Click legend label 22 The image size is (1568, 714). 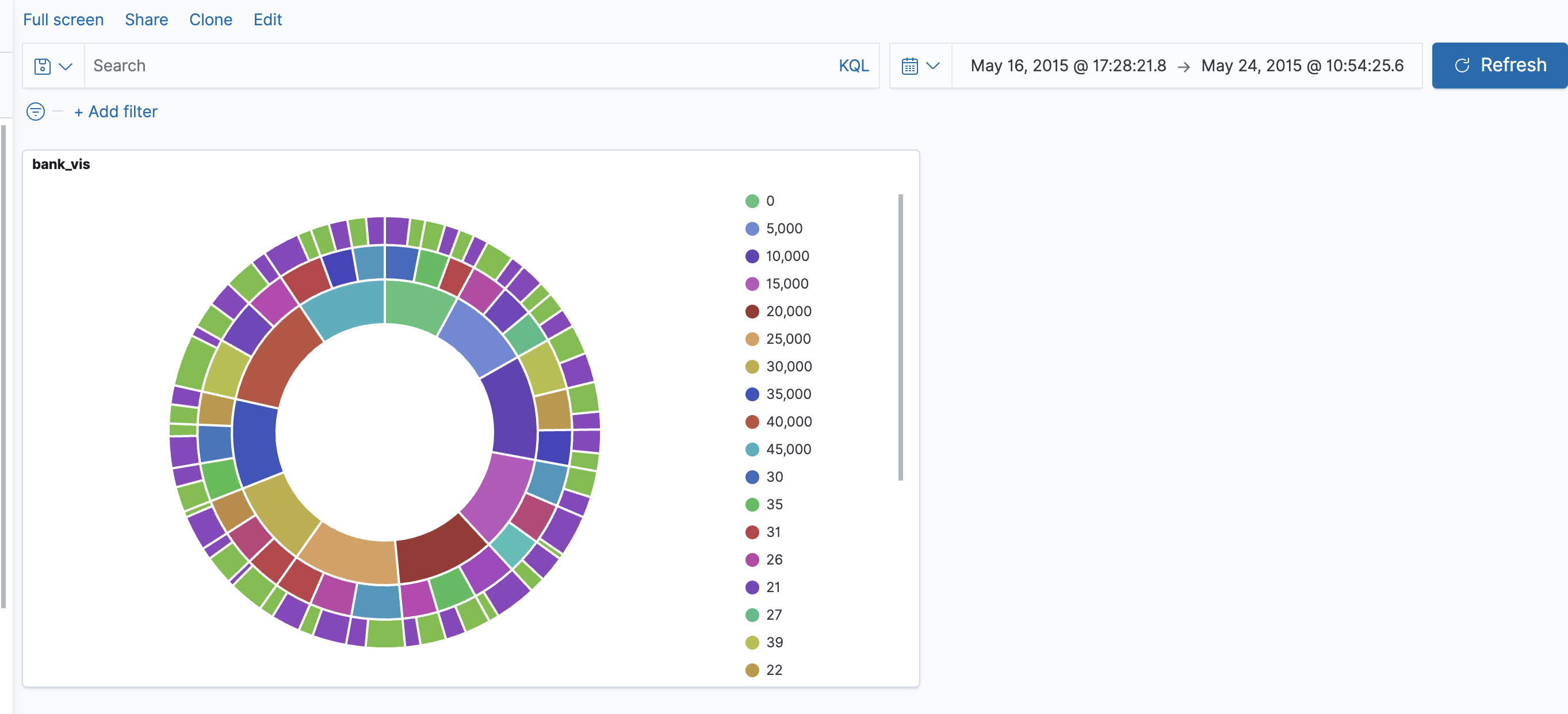(774, 670)
